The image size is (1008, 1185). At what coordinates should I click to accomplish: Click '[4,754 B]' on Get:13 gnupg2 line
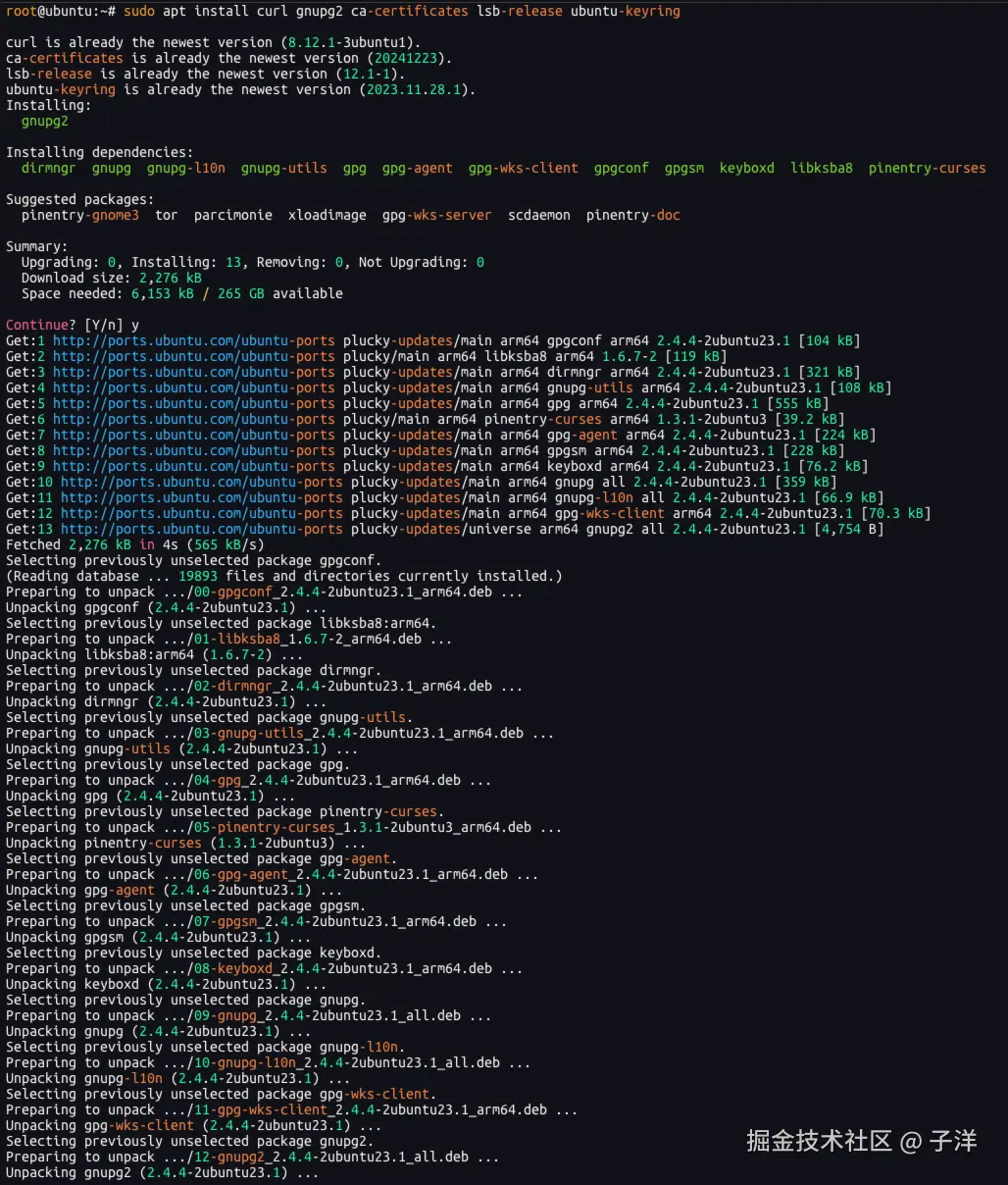[849, 530]
